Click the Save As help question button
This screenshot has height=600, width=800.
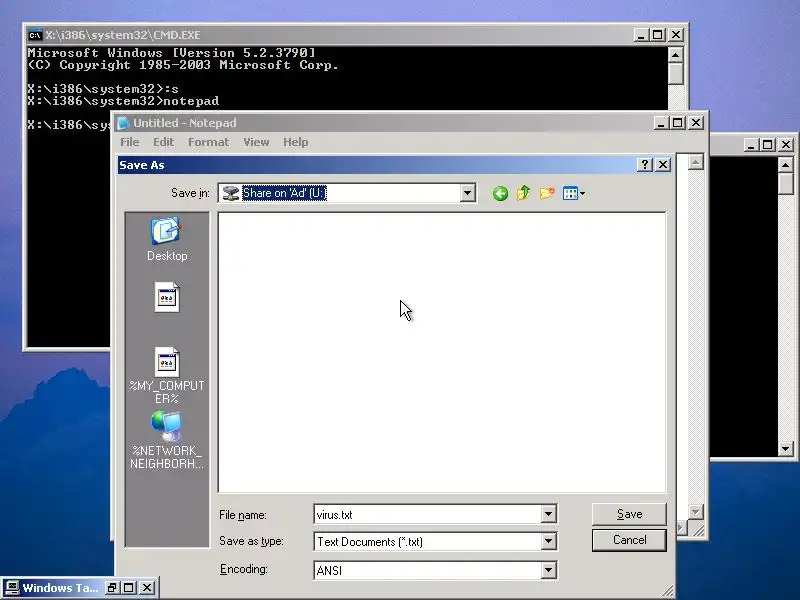coord(645,164)
